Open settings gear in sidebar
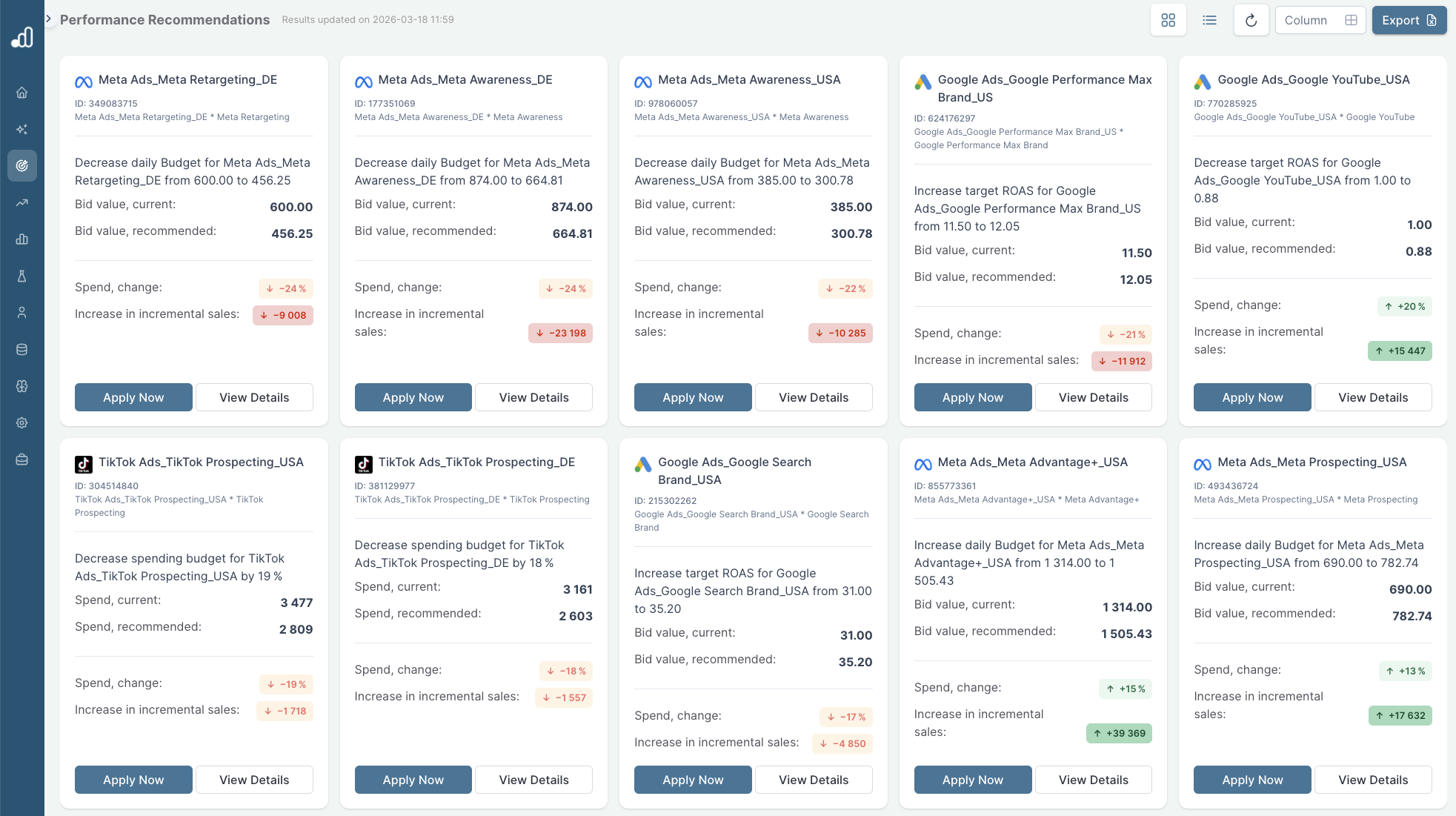The image size is (1456, 816). 22,422
